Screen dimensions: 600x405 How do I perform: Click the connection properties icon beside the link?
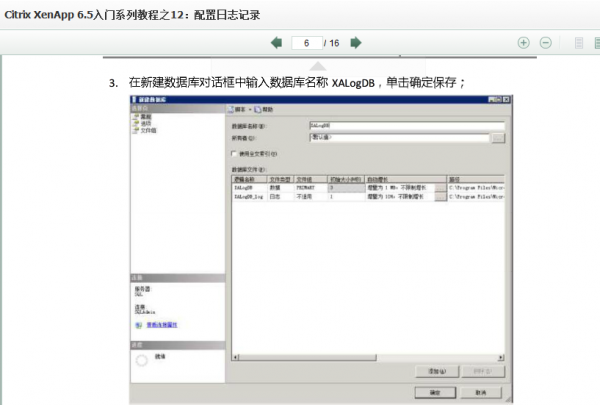139,325
